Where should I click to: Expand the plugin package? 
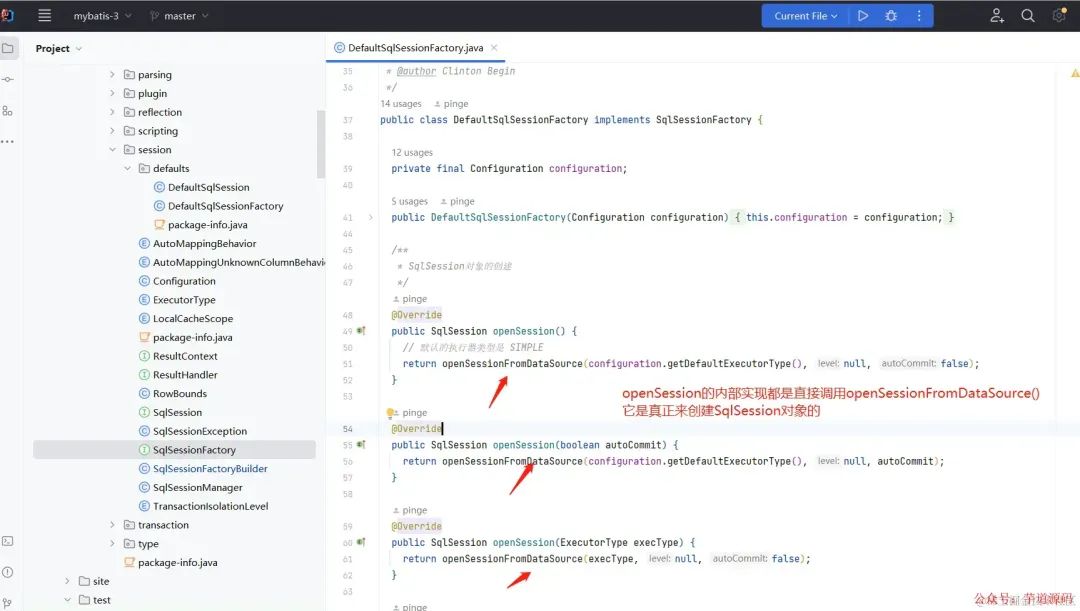click(x=112, y=93)
